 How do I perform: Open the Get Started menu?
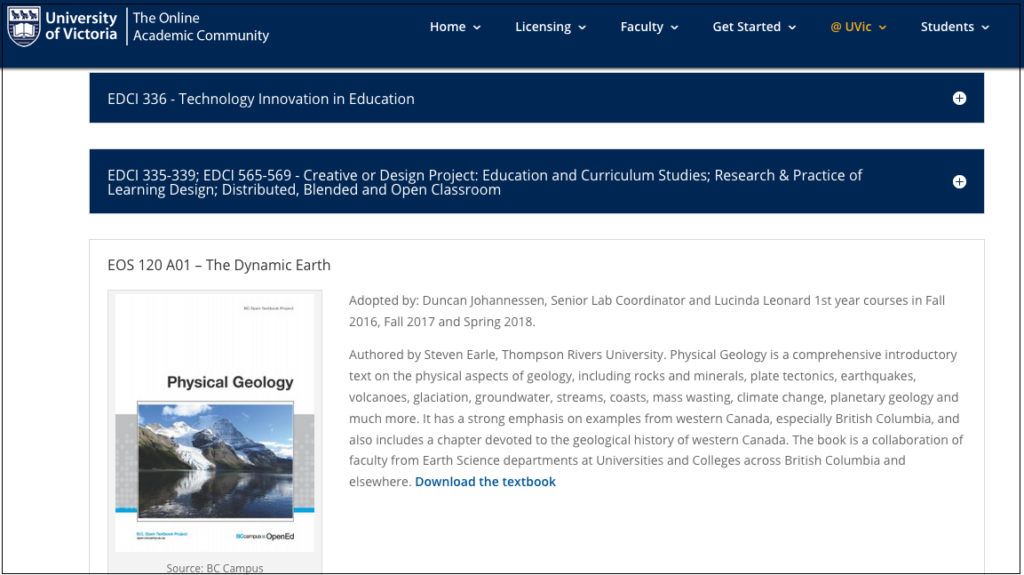coord(754,27)
